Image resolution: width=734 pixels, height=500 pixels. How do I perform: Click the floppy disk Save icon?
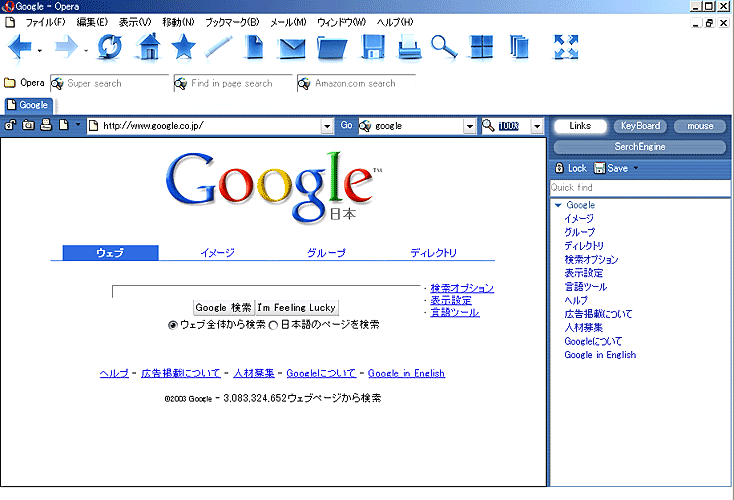click(373, 47)
